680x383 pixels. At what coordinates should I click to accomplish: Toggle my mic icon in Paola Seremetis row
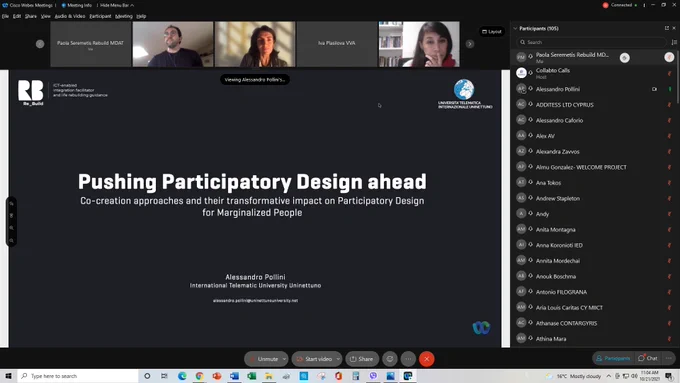click(669, 57)
